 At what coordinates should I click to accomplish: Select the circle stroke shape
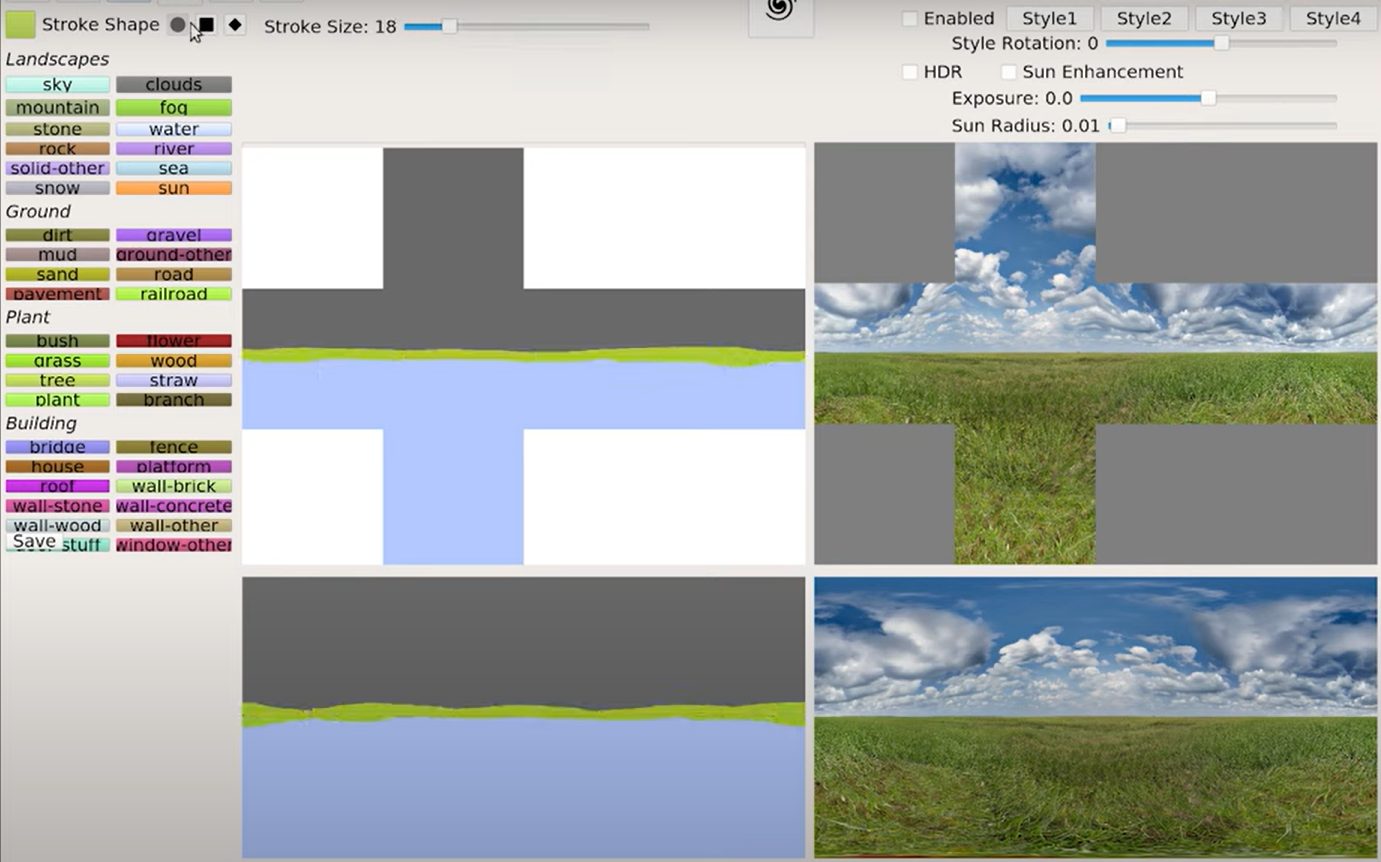pyautogui.click(x=178, y=25)
